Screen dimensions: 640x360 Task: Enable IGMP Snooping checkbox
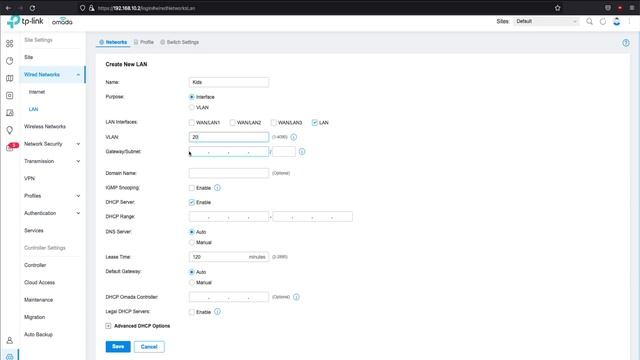[191, 188]
